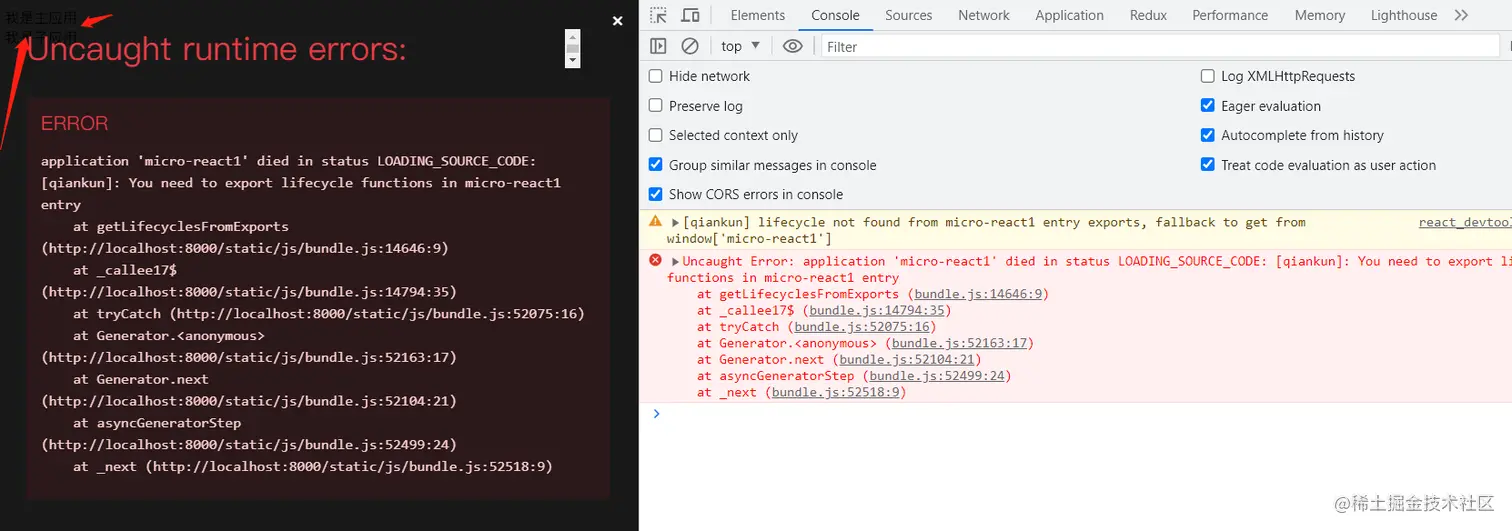Viewport: 1512px width, 531px height.
Task: Clear the console with the ban icon
Action: pyautogui.click(x=690, y=46)
